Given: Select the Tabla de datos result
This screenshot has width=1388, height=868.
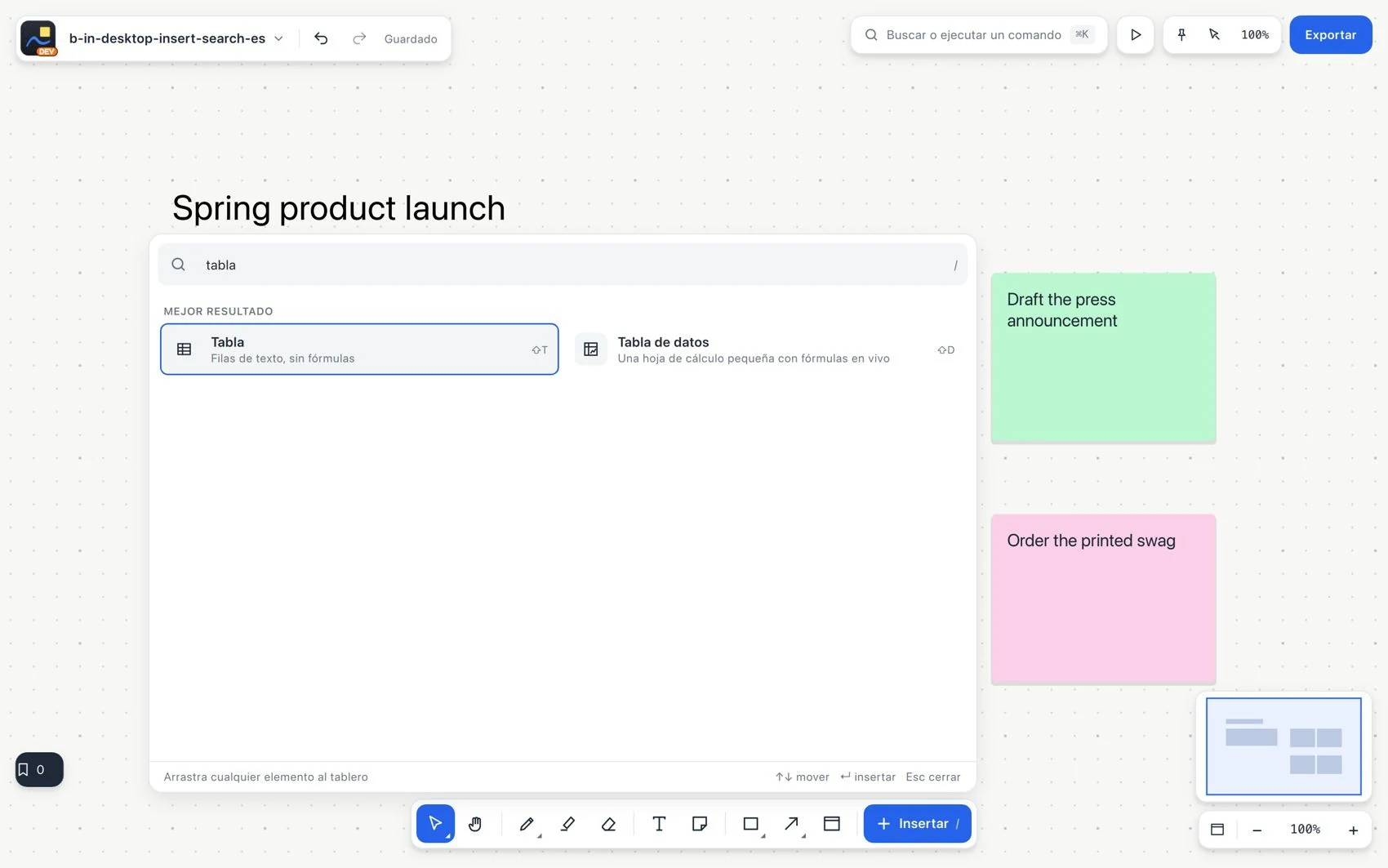Looking at the screenshot, I should 766,349.
